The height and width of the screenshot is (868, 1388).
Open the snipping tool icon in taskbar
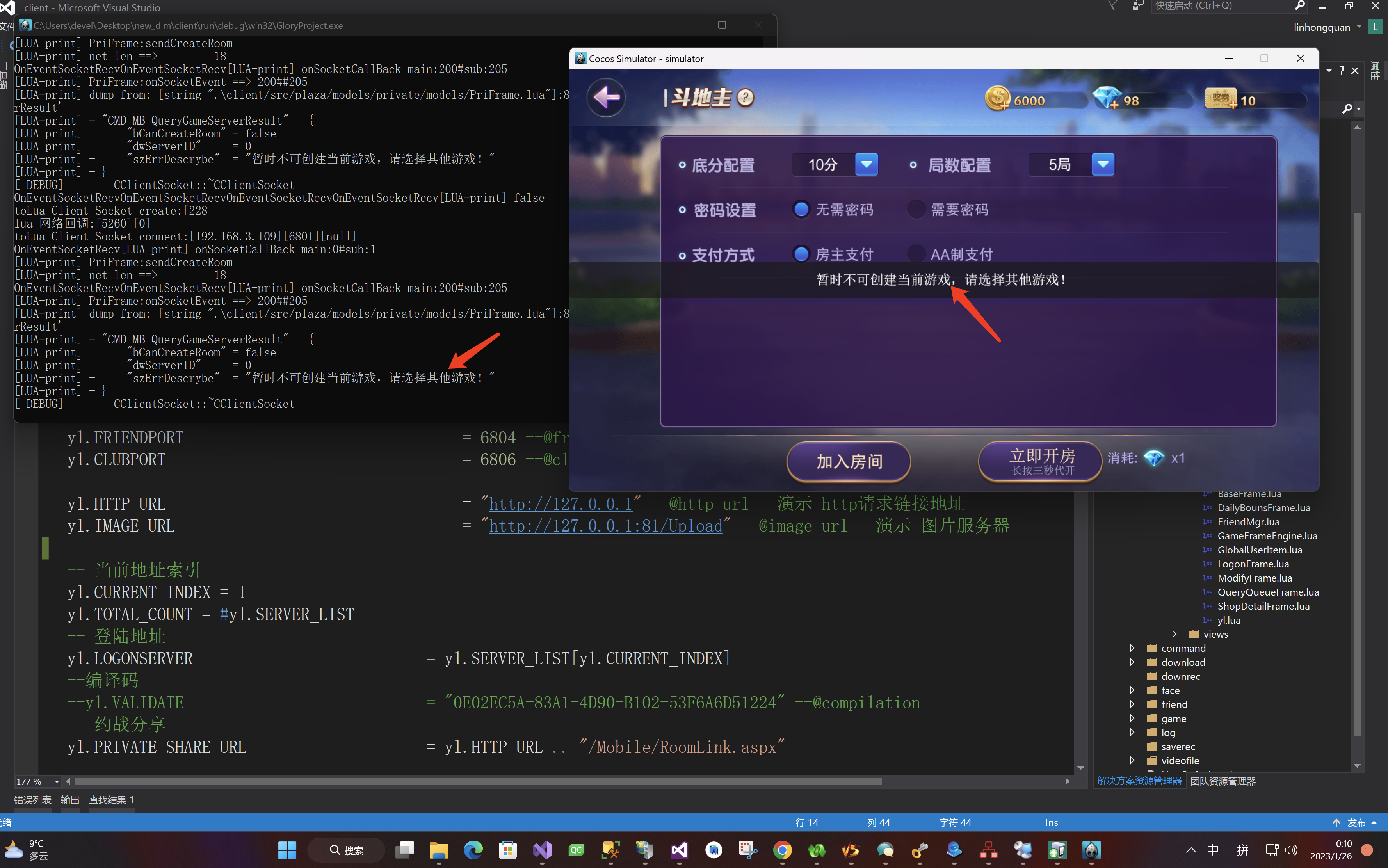tap(748, 850)
